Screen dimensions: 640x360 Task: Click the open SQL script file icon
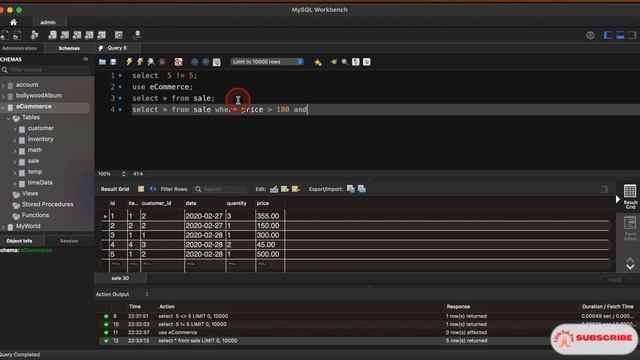coord(102,62)
